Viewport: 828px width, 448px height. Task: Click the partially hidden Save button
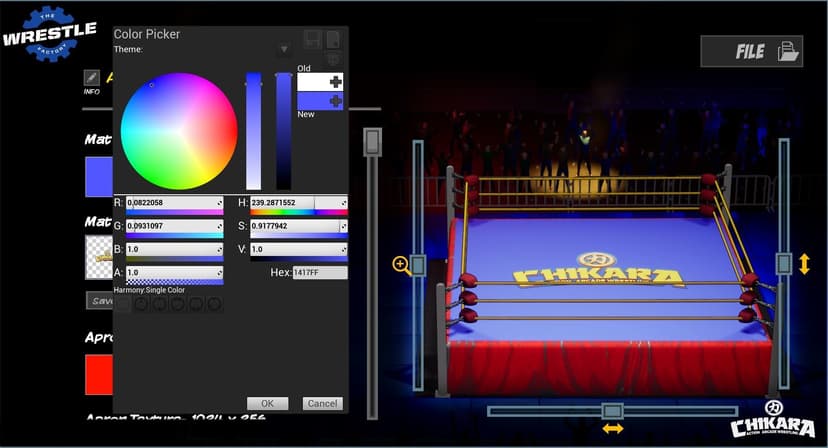[x=100, y=301]
